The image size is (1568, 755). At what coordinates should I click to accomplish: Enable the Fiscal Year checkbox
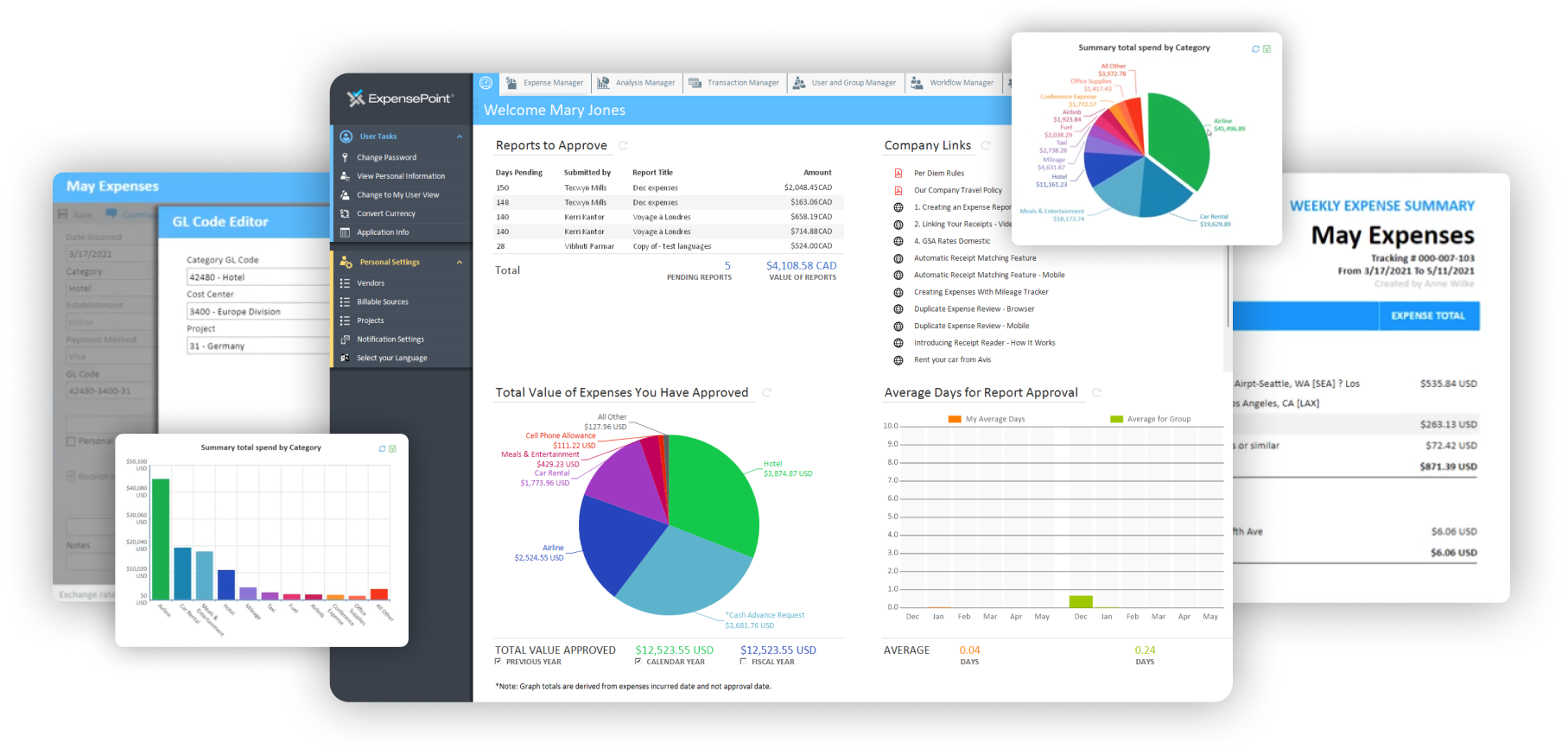pos(743,662)
